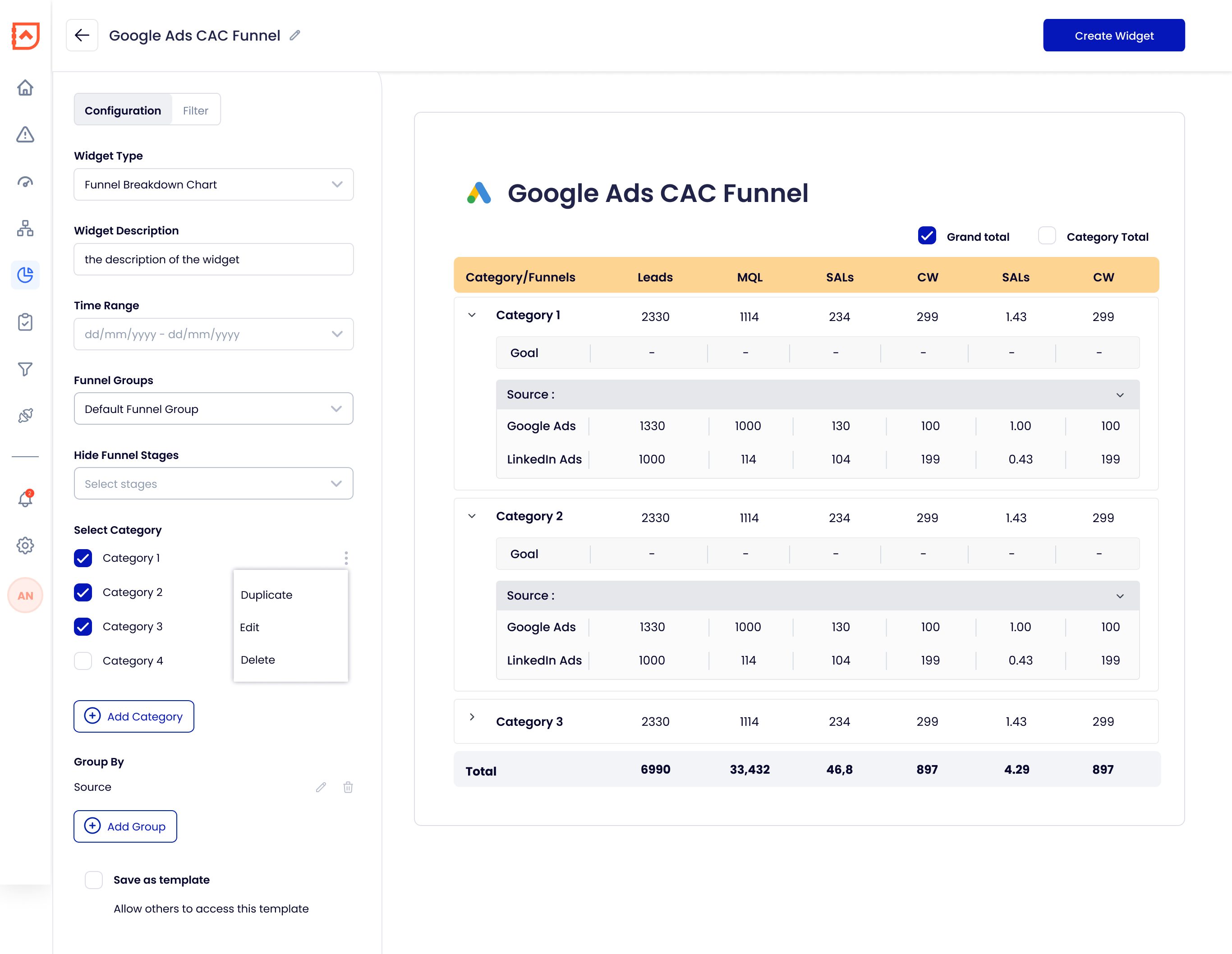
Task: Open the alerts triangle sidebar icon
Action: [25, 134]
